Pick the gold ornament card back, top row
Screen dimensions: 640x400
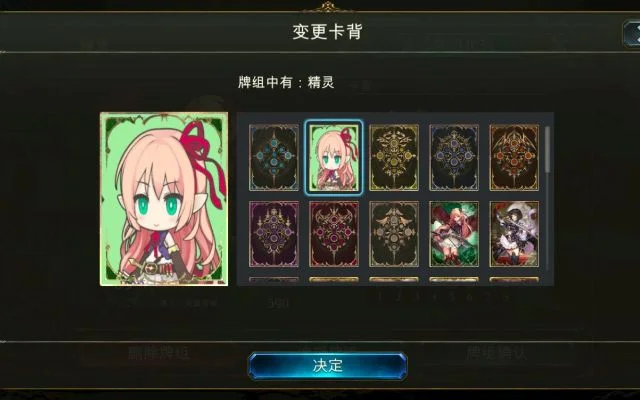click(x=394, y=158)
